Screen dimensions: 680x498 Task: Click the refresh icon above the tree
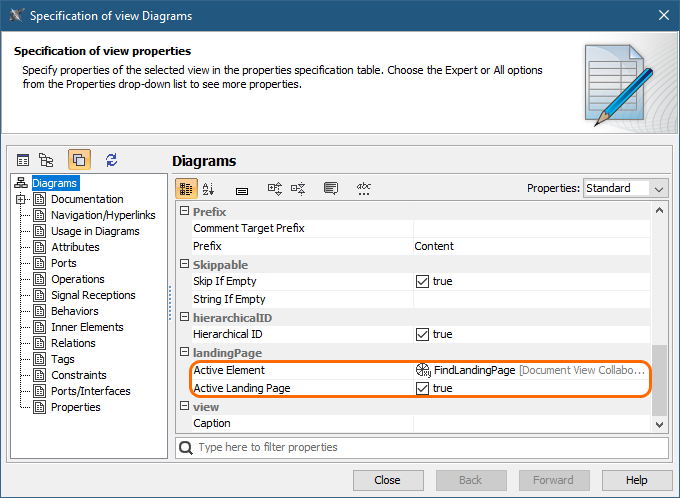coord(111,160)
